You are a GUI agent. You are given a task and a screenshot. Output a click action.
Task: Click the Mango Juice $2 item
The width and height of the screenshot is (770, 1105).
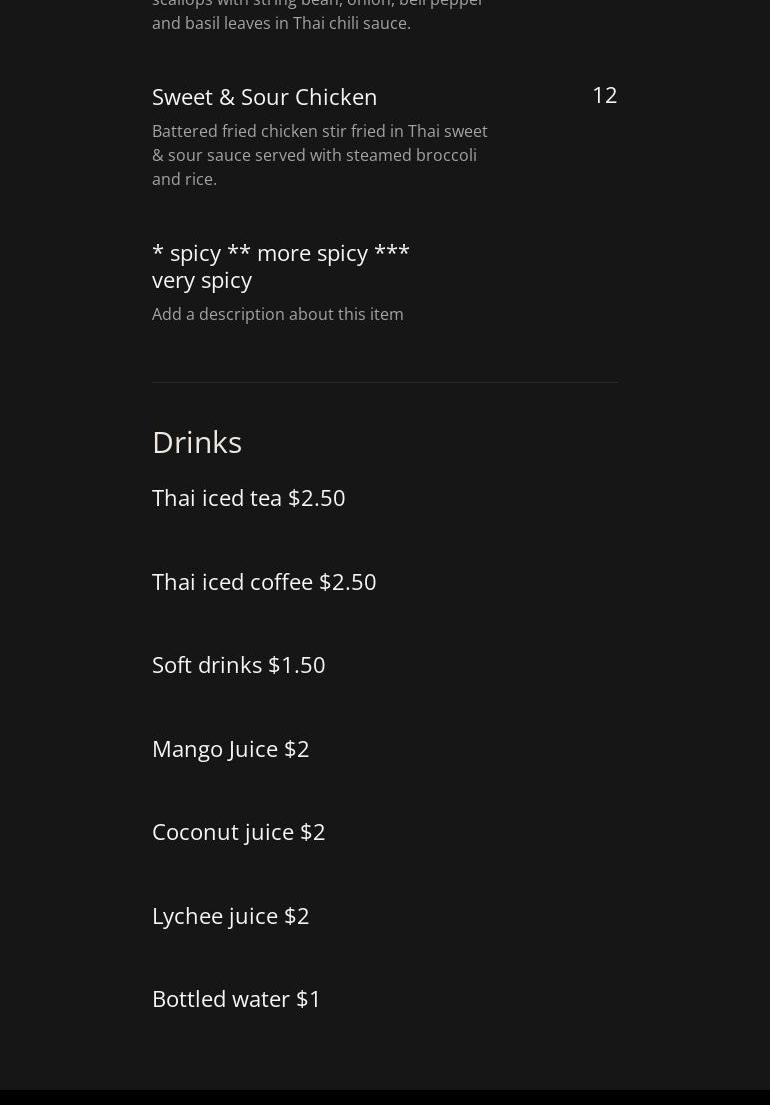pyautogui.click(x=230, y=748)
